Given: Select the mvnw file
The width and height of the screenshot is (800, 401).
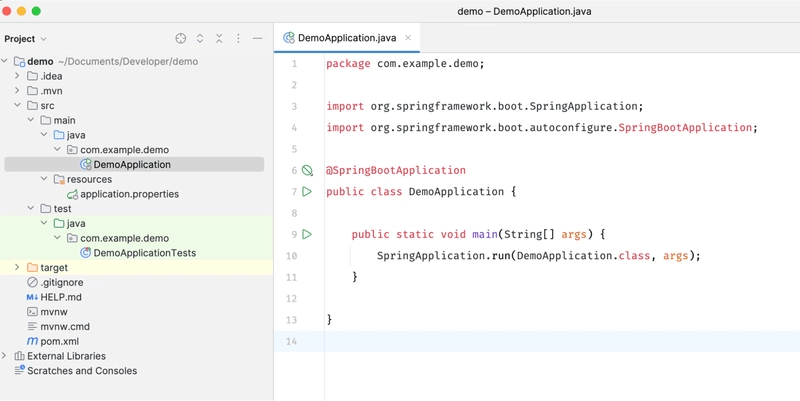Looking at the screenshot, I should tap(54, 312).
